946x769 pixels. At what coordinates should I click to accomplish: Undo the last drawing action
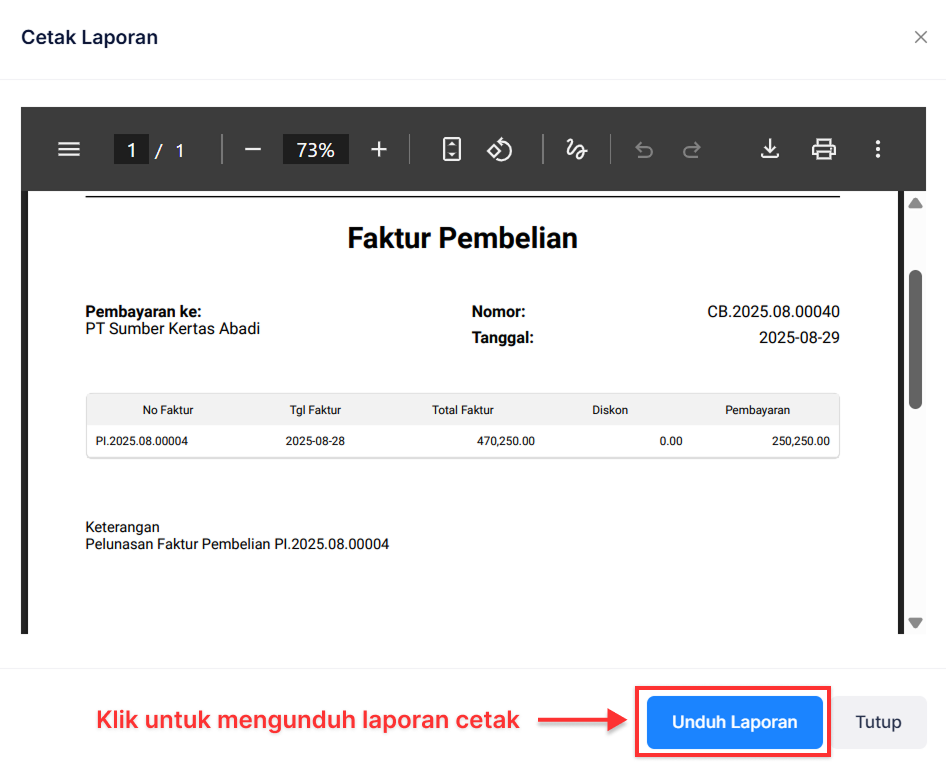pos(643,148)
